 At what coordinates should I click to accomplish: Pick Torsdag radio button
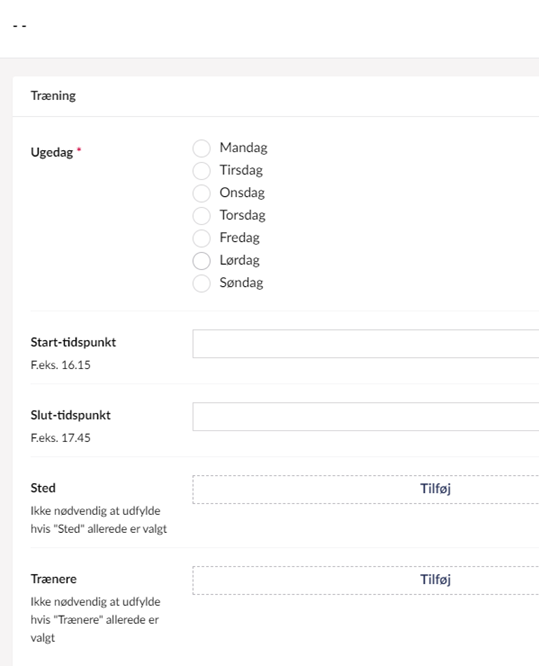tap(201, 216)
